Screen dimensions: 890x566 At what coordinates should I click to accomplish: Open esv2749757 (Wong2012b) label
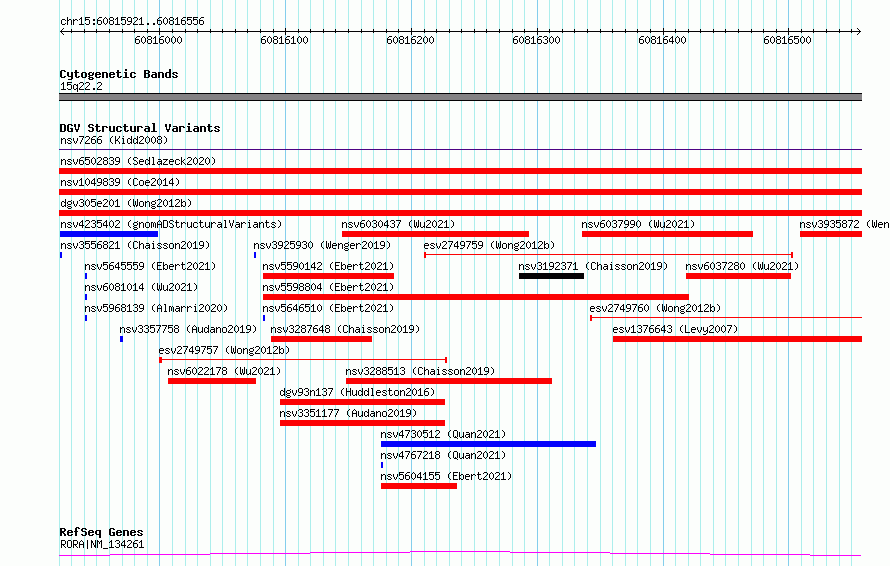[224, 350]
